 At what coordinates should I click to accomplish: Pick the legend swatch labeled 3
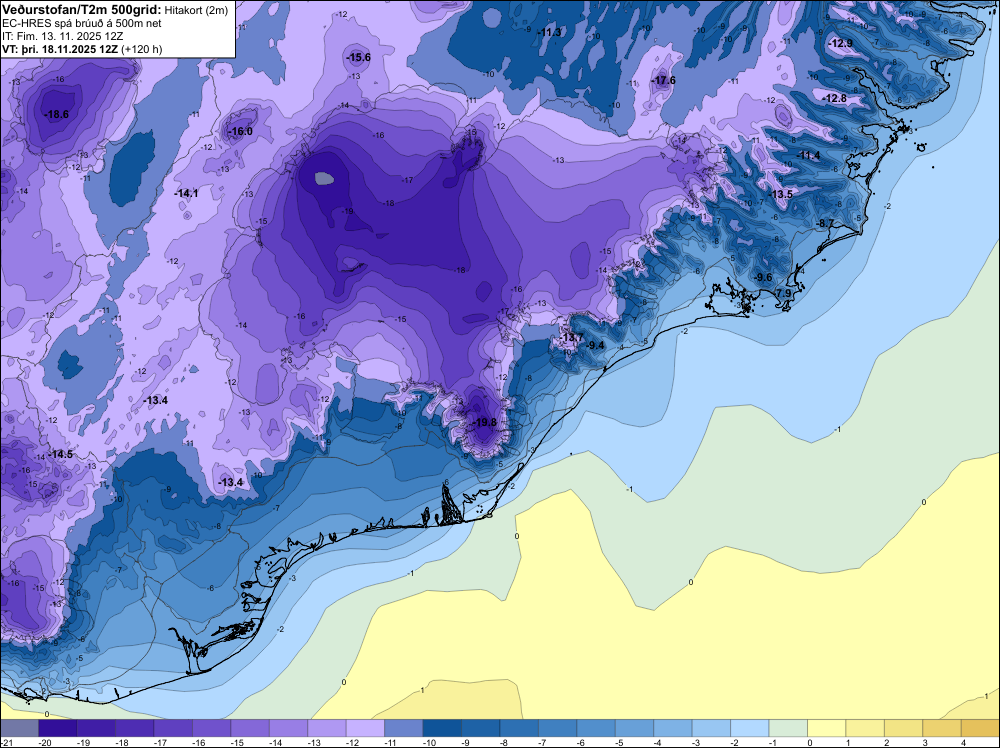click(942, 728)
